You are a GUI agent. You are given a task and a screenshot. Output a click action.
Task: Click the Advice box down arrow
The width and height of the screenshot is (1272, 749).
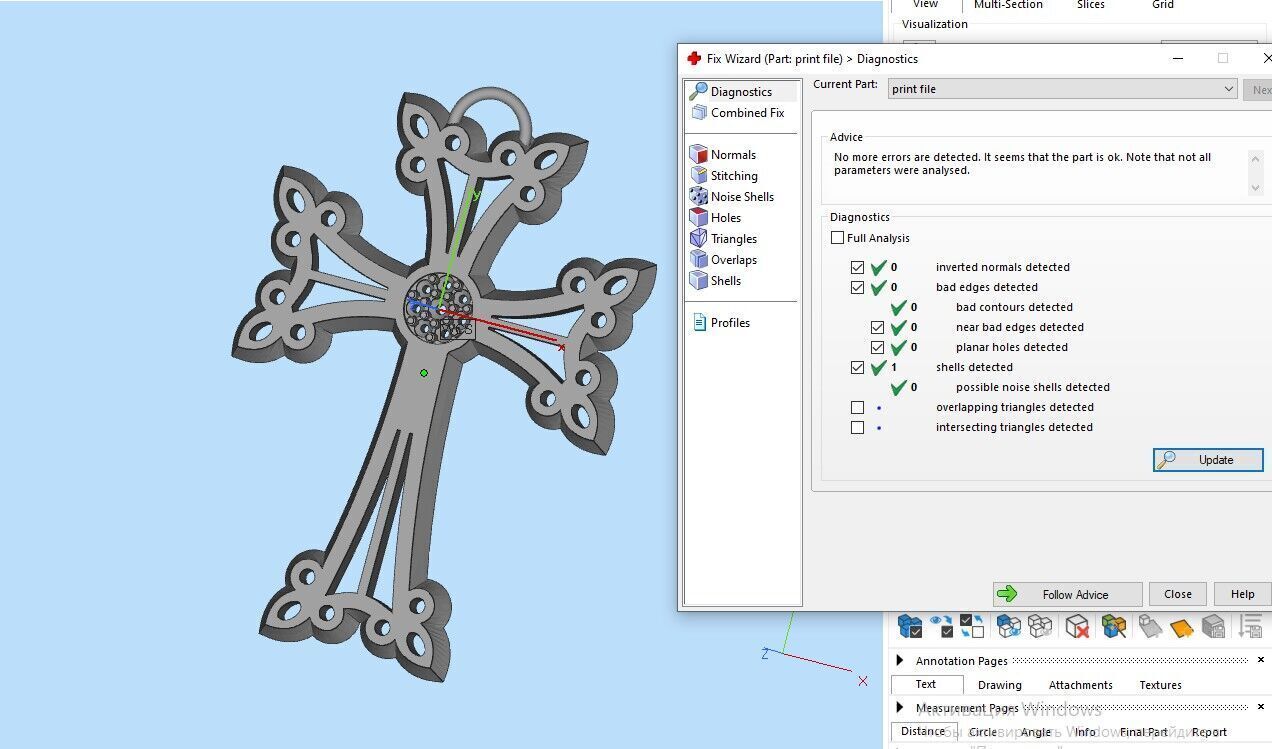click(x=1256, y=187)
